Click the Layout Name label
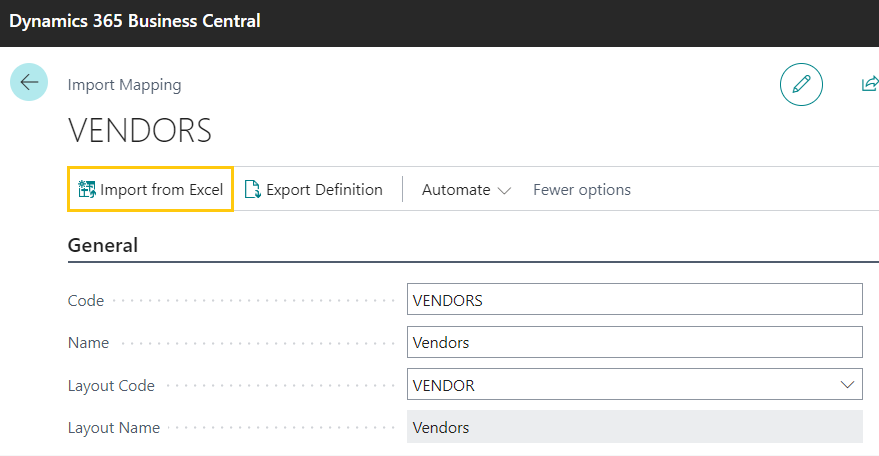Image resolution: width=879 pixels, height=456 pixels. [114, 428]
